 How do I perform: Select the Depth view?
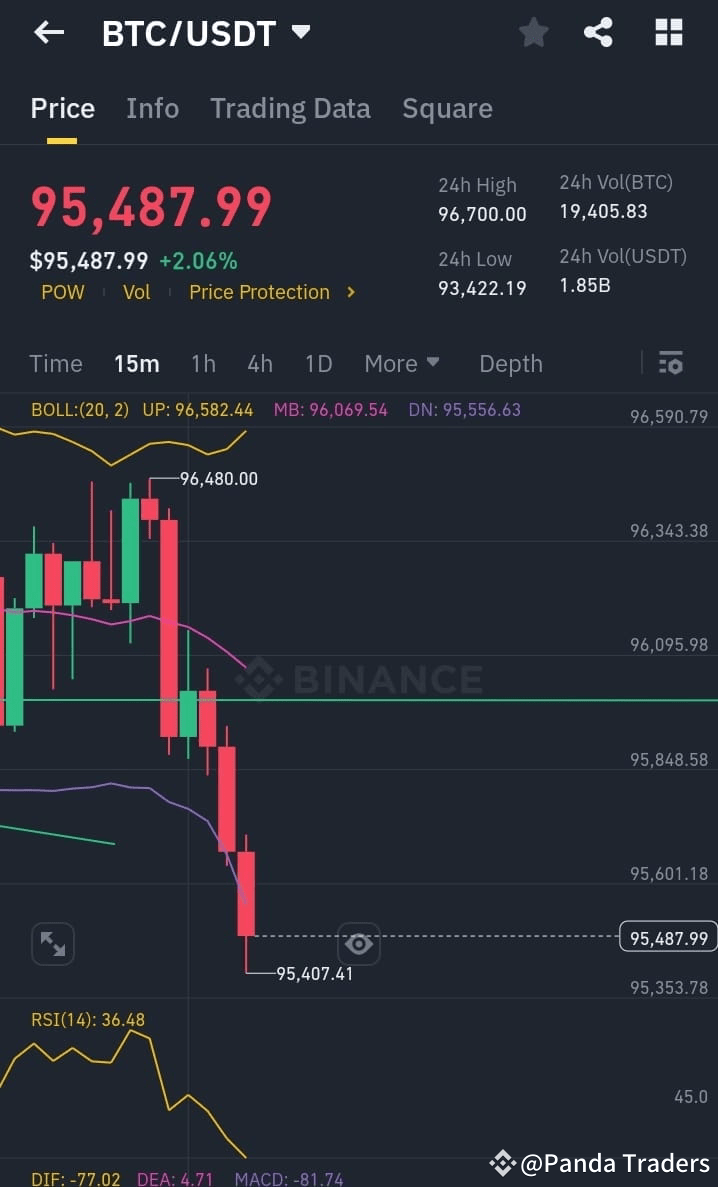(x=511, y=363)
